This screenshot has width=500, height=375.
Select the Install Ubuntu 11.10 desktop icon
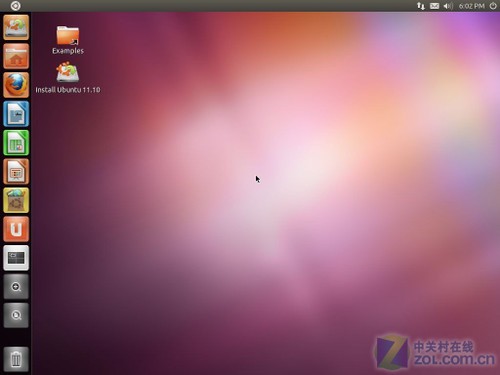point(68,72)
